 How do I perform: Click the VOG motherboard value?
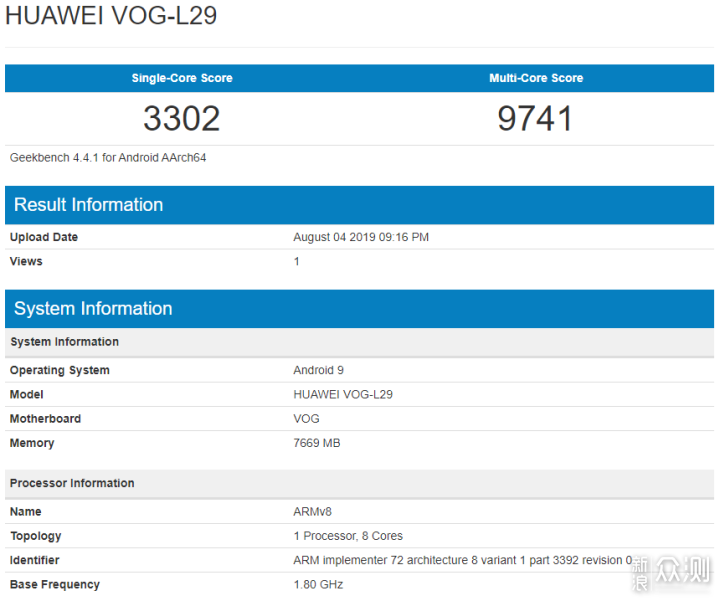click(x=306, y=419)
